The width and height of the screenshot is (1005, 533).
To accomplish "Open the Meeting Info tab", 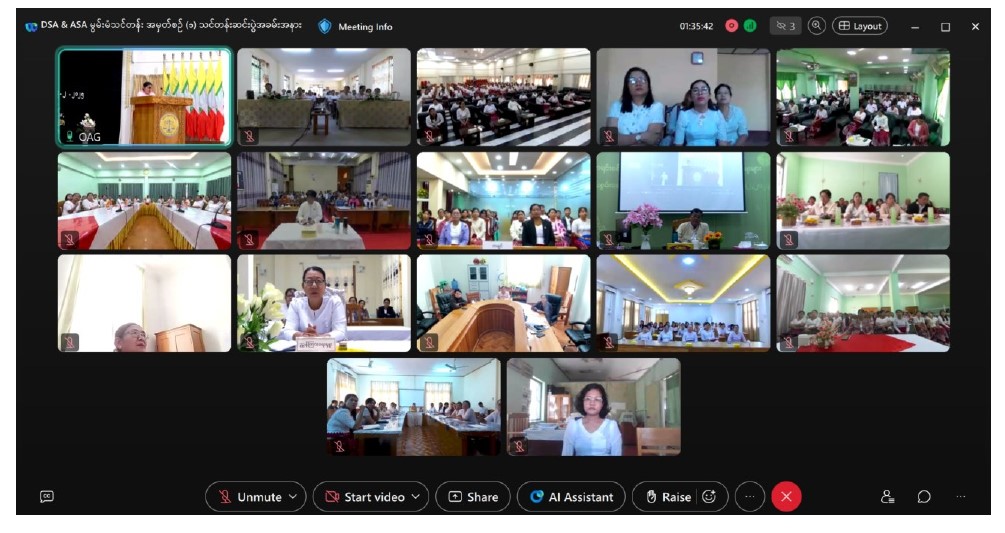I will pos(356,26).
